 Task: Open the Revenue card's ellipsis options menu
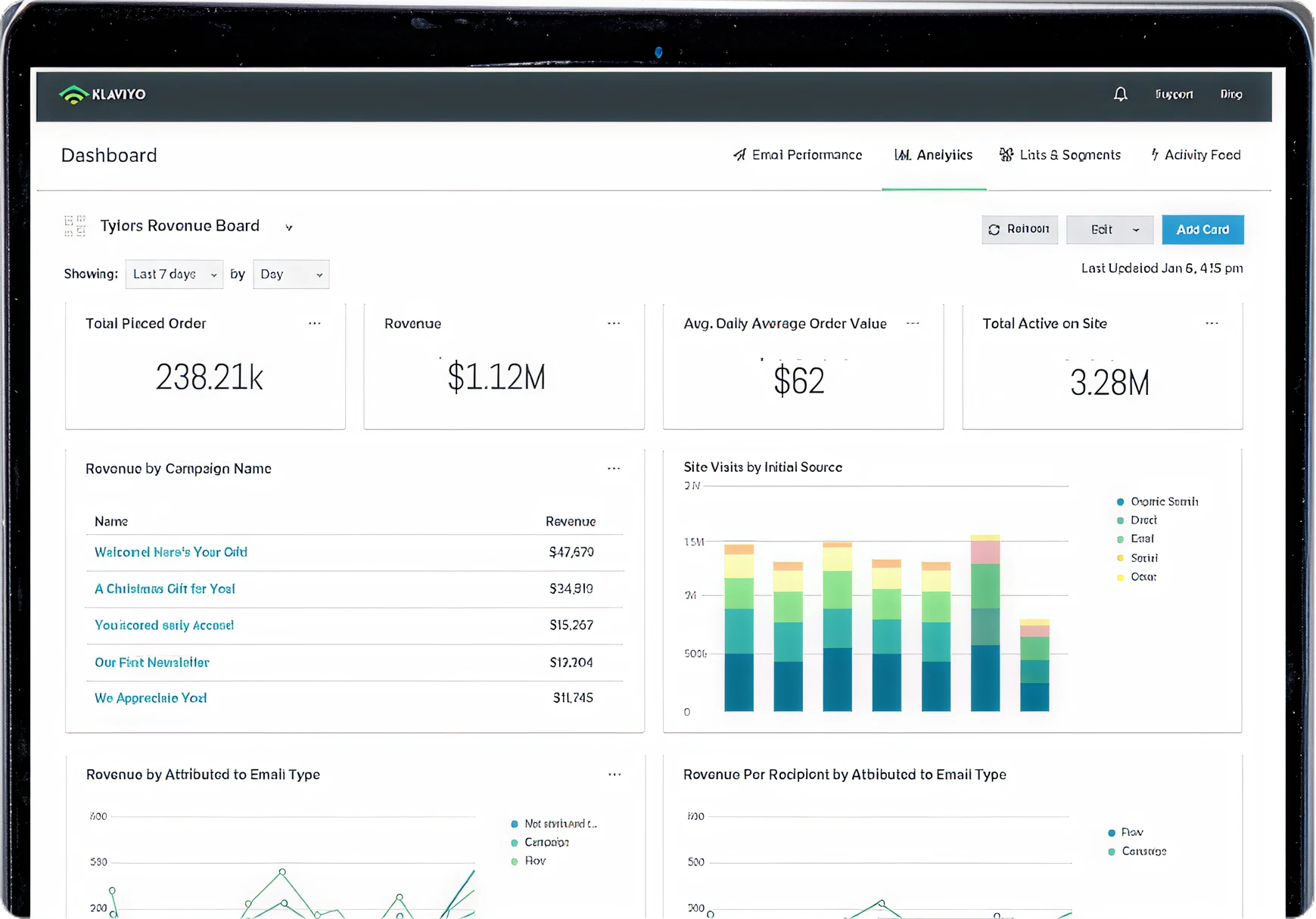click(x=614, y=323)
